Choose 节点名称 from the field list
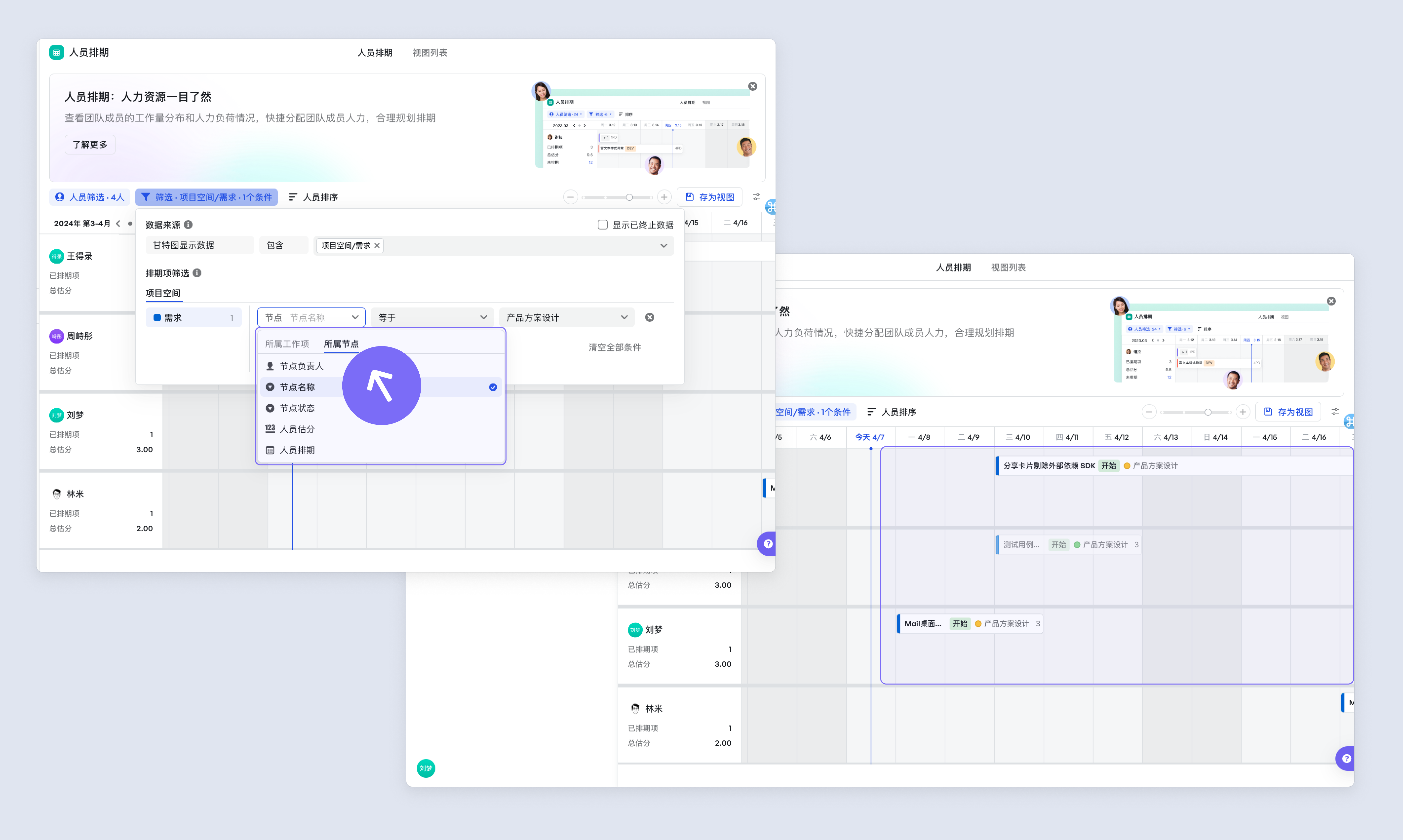 click(380, 387)
